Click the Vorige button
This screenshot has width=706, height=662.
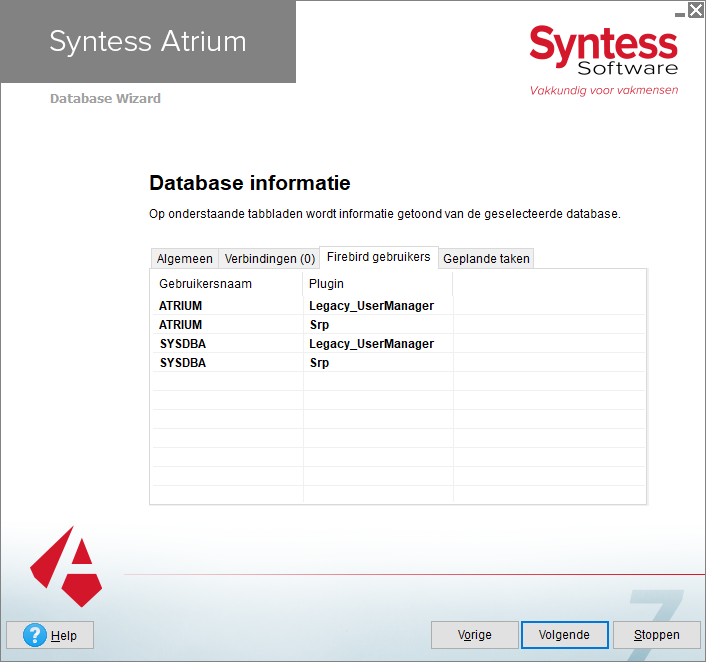click(475, 635)
